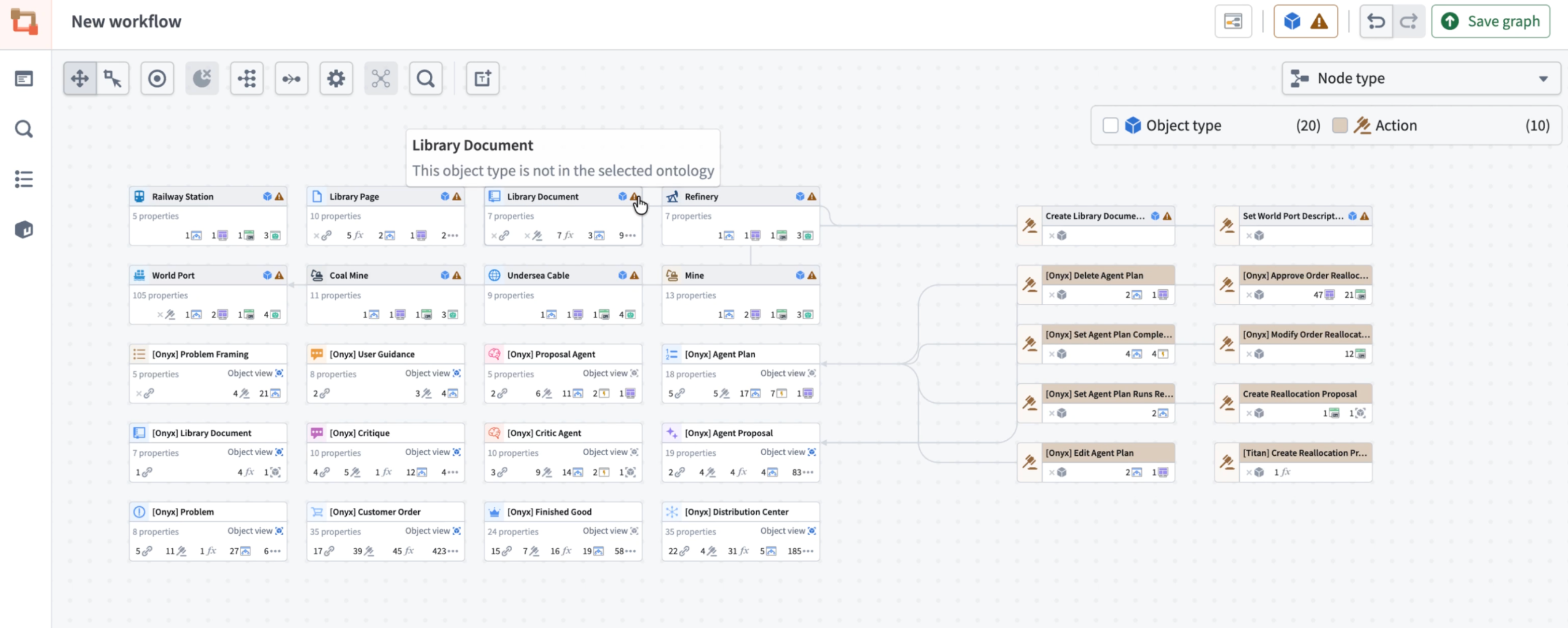
Task: Click the Save graph button
Action: (1489, 21)
